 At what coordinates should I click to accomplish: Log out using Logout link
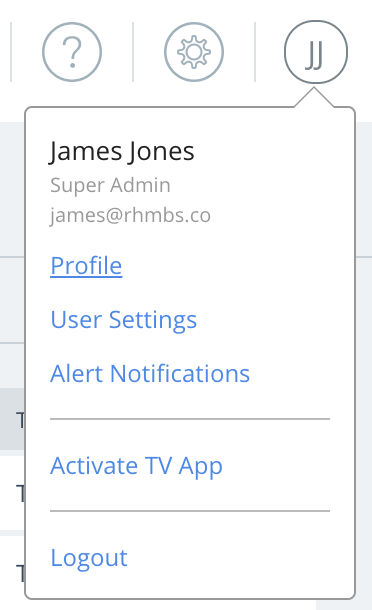[x=89, y=558]
